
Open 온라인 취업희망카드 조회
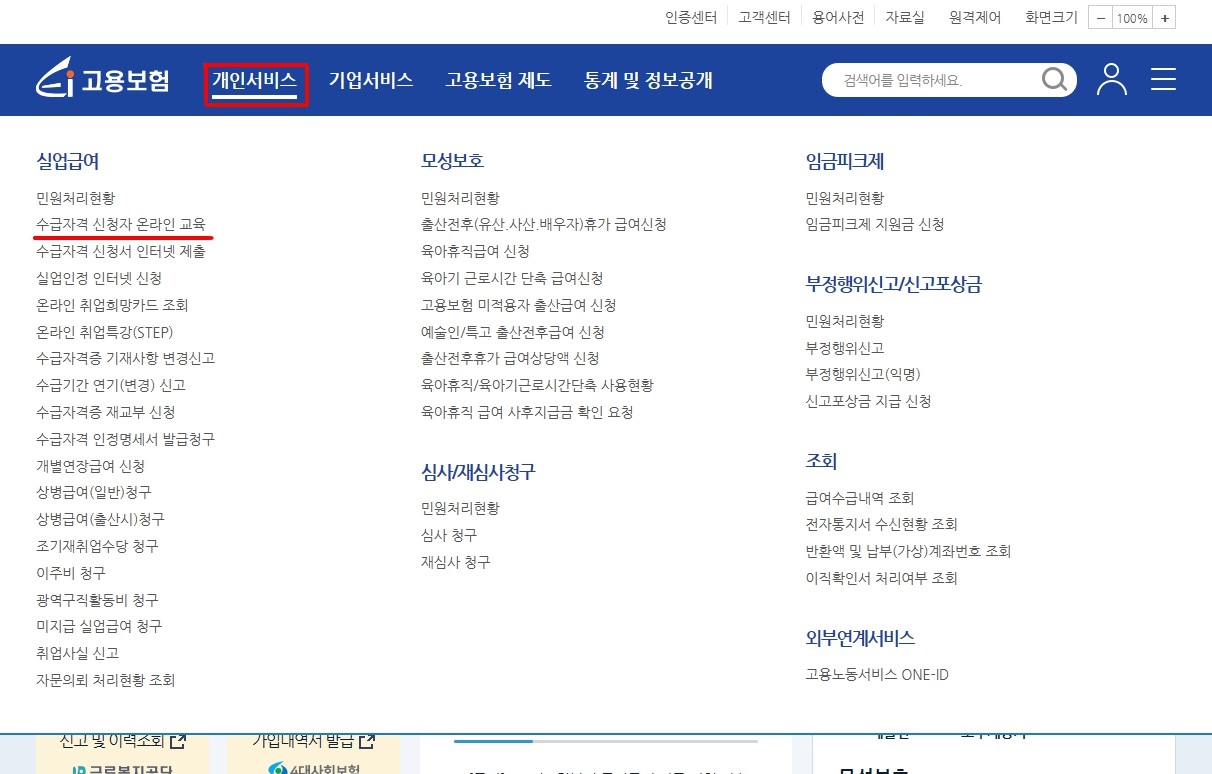pyautogui.click(x=112, y=305)
